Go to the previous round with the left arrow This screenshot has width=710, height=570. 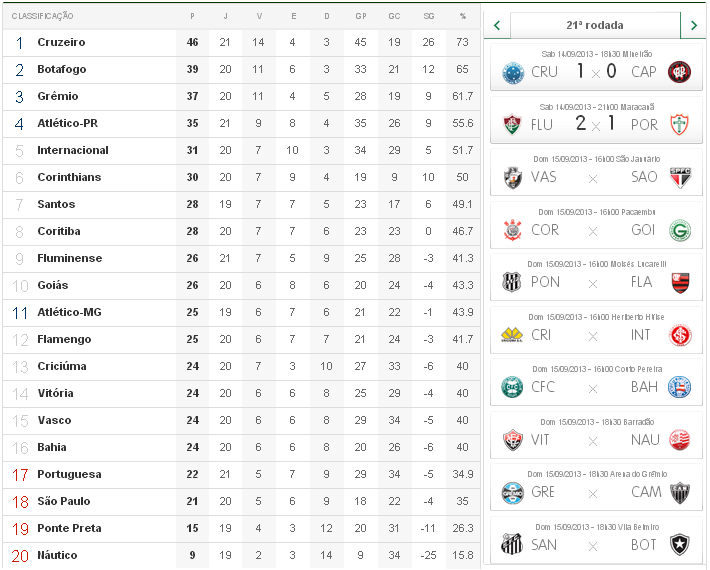tap(497, 25)
